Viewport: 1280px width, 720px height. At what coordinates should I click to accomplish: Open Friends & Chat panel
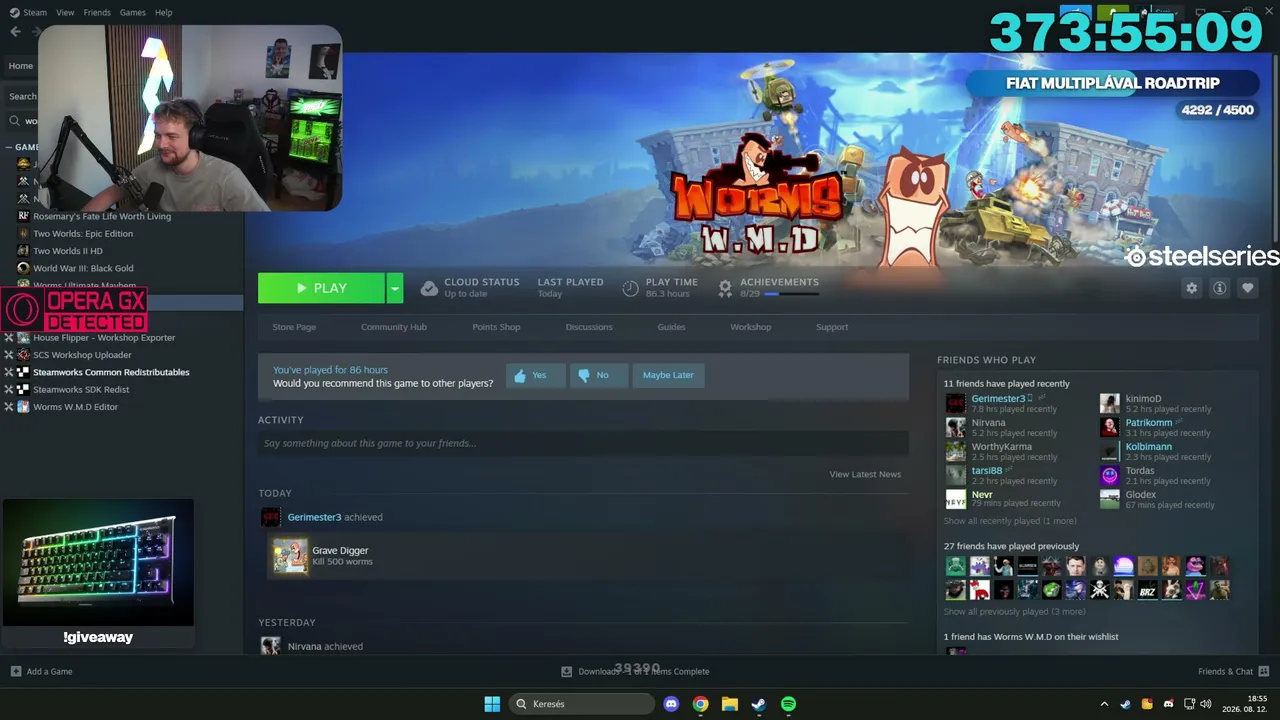(x=1233, y=671)
